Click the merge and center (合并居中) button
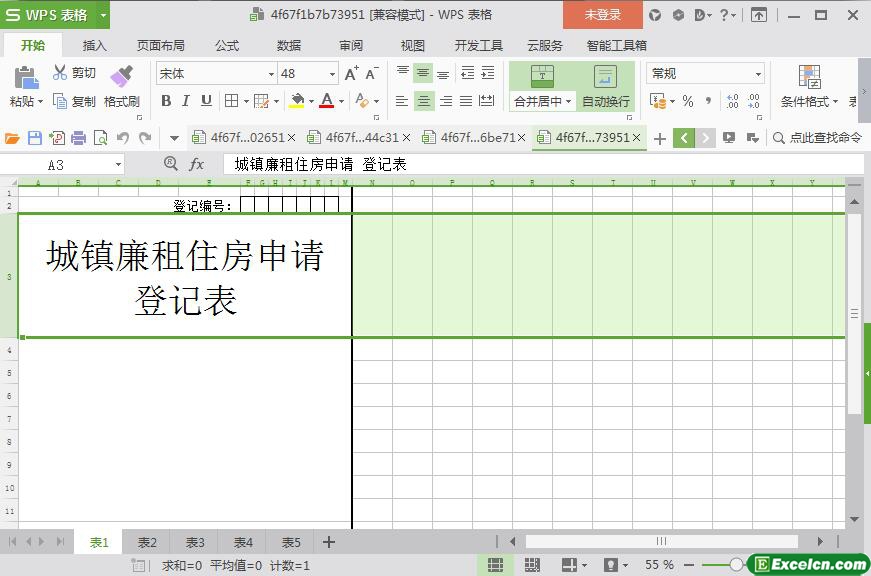The height and width of the screenshot is (576, 871). [542, 87]
